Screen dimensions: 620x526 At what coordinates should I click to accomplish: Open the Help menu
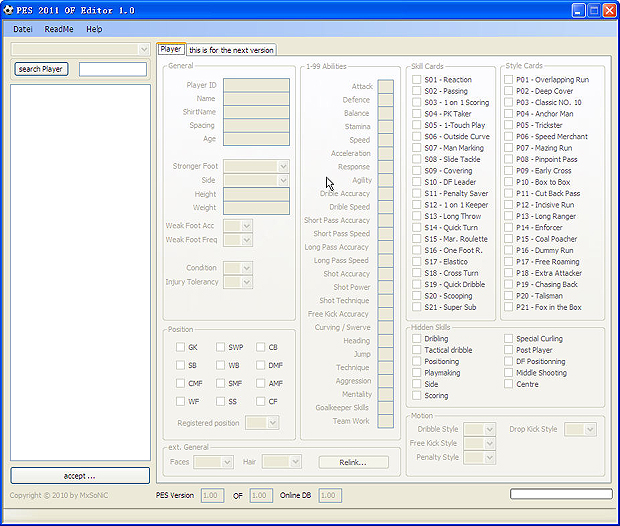94,29
